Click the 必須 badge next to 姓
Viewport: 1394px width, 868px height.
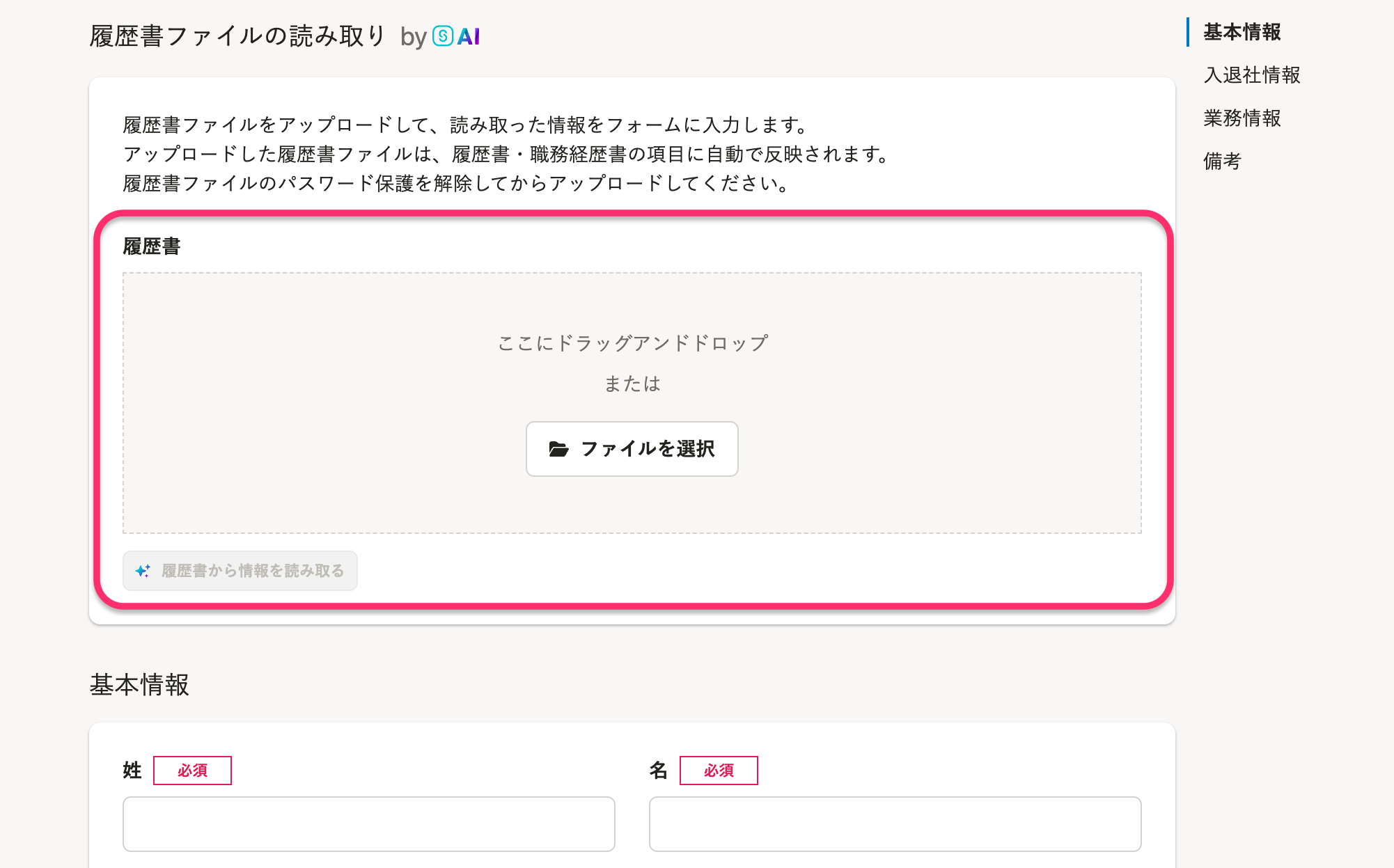pyautogui.click(x=192, y=771)
